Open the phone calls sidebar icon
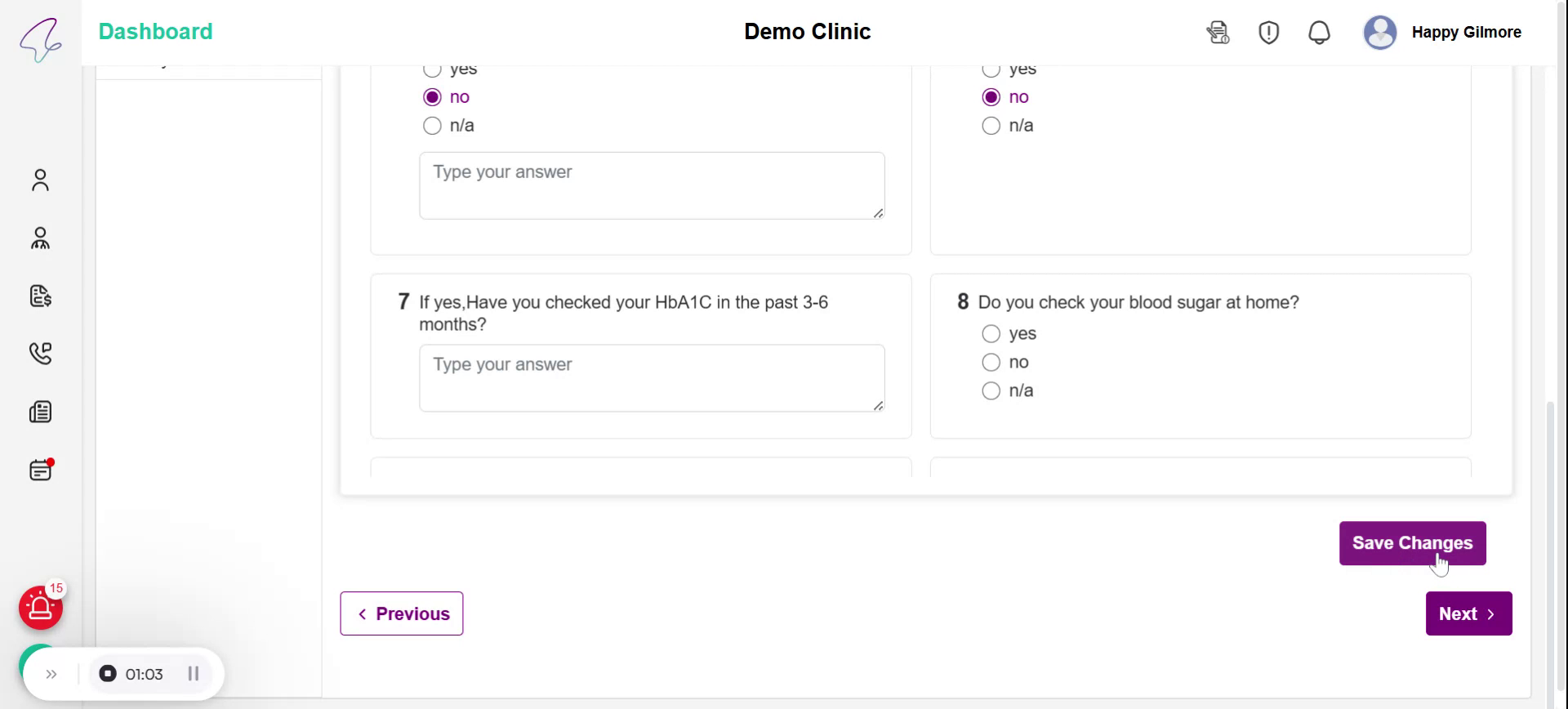This screenshot has height=709, width=1568. tap(40, 354)
